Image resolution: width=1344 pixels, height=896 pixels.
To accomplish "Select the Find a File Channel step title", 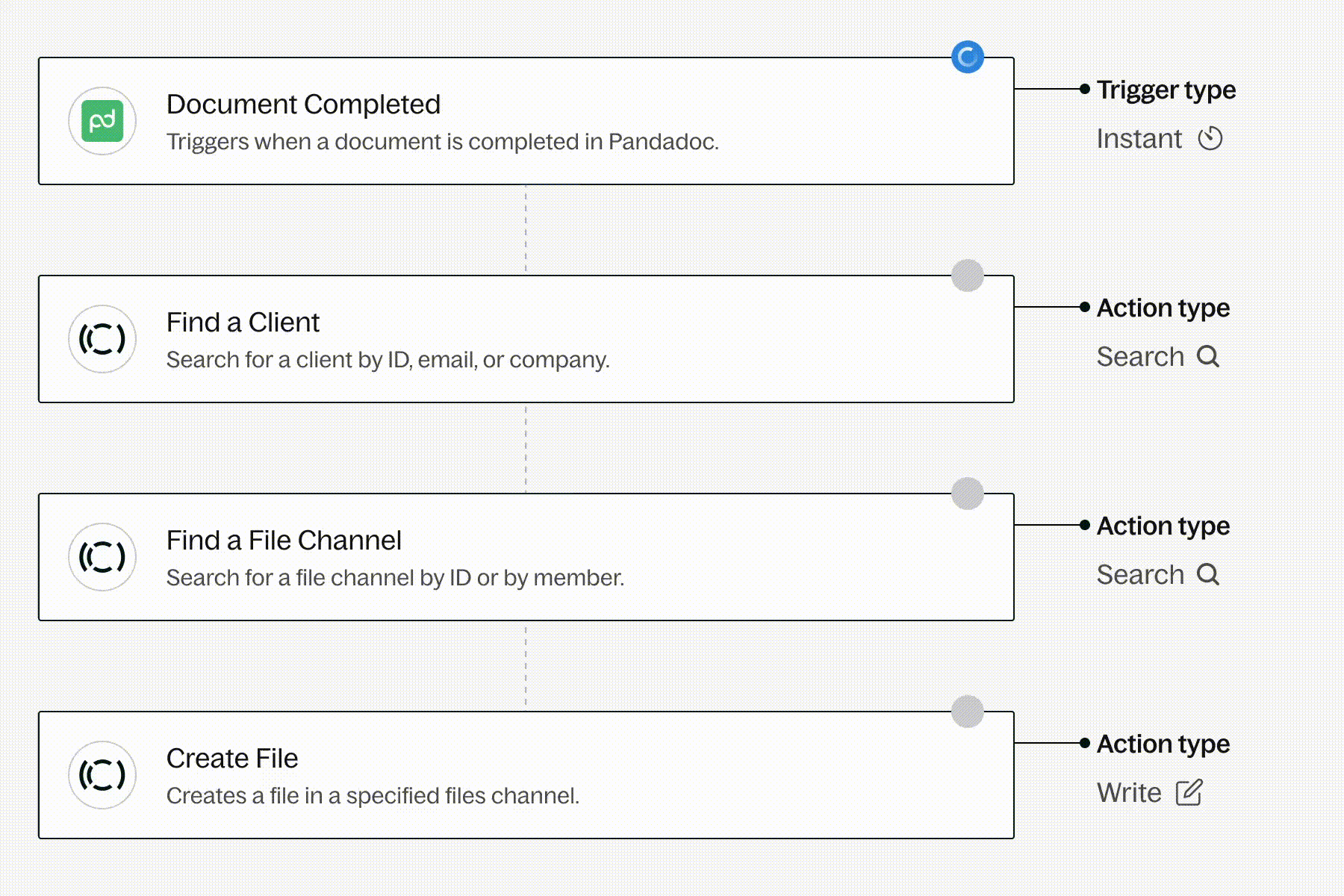I will 284,541.
